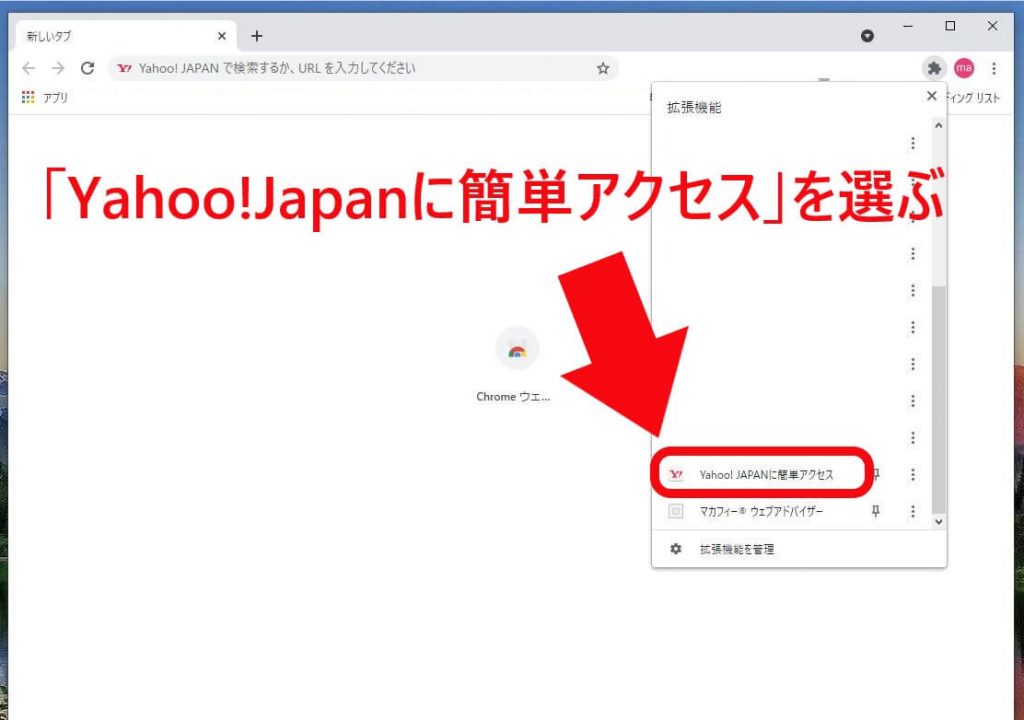The width and height of the screenshot is (1024, 720).
Task: Click the Yahoo! JAPAN icon in the address bar
Action: (124, 68)
